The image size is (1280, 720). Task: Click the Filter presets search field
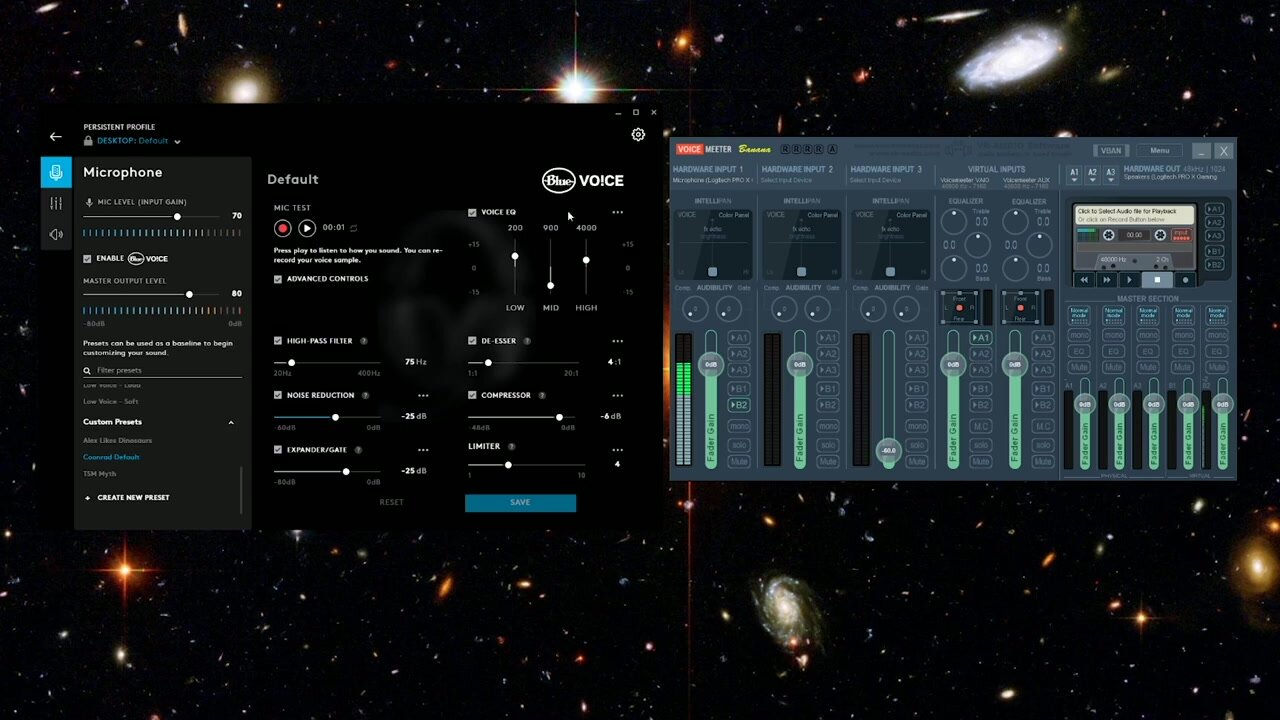(162, 370)
